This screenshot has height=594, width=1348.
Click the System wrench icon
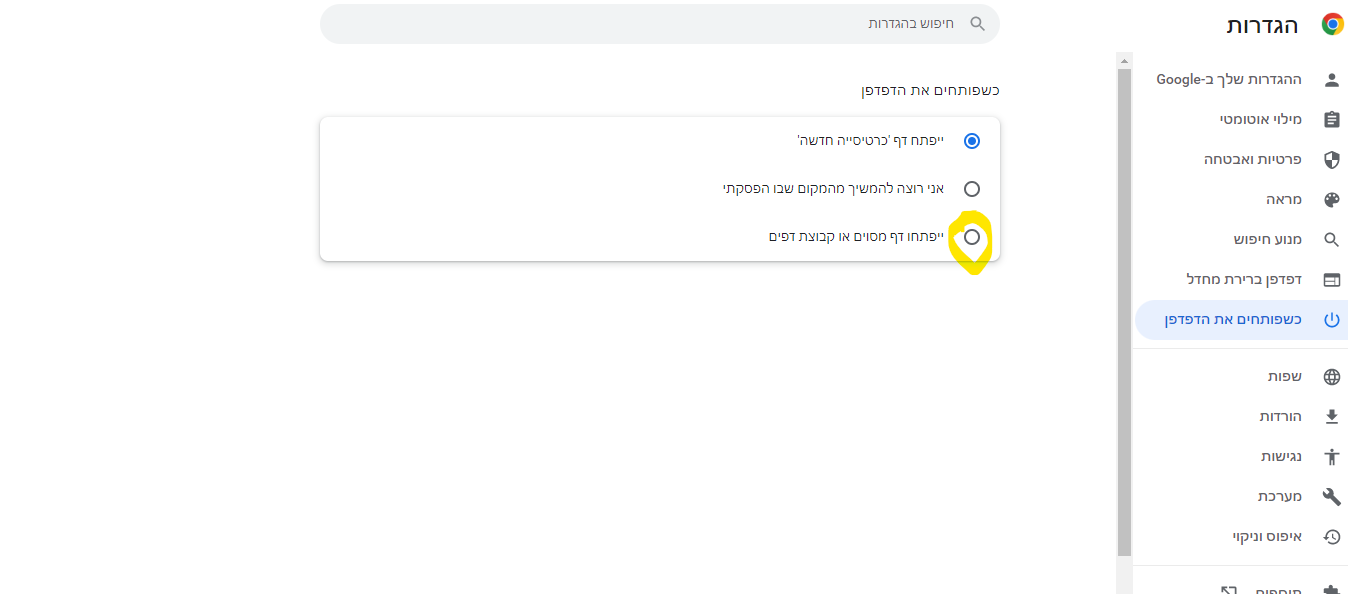(1331, 497)
